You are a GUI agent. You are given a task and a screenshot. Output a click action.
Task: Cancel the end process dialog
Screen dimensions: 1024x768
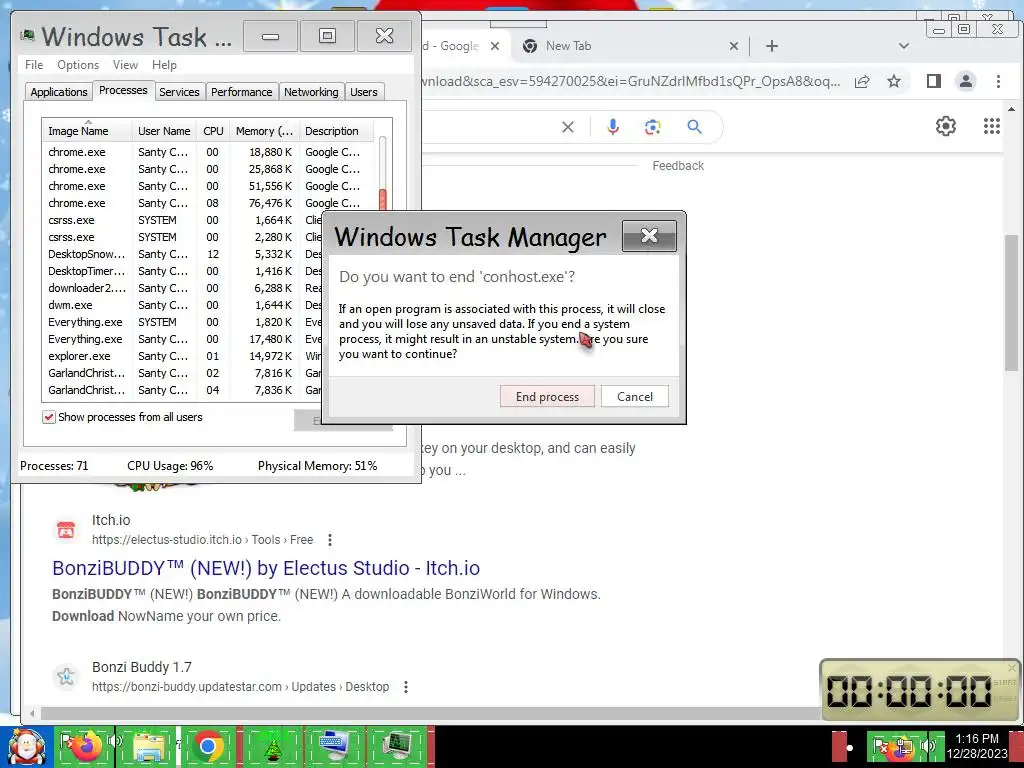click(x=635, y=396)
